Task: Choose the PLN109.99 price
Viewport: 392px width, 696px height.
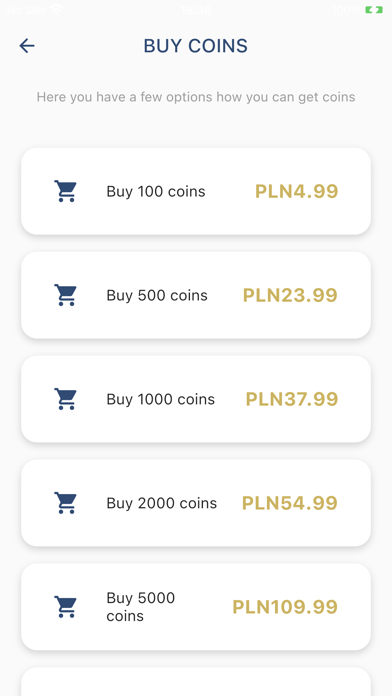Action: click(x=285, y=607)
